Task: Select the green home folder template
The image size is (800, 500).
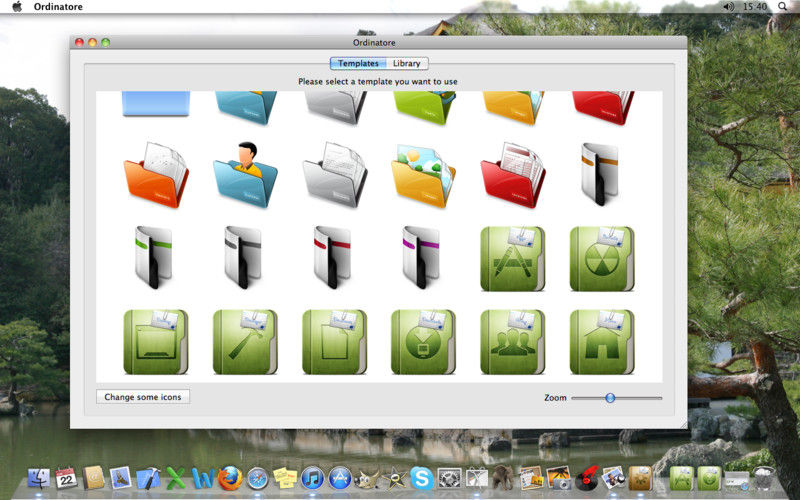Action: point(601,341)
